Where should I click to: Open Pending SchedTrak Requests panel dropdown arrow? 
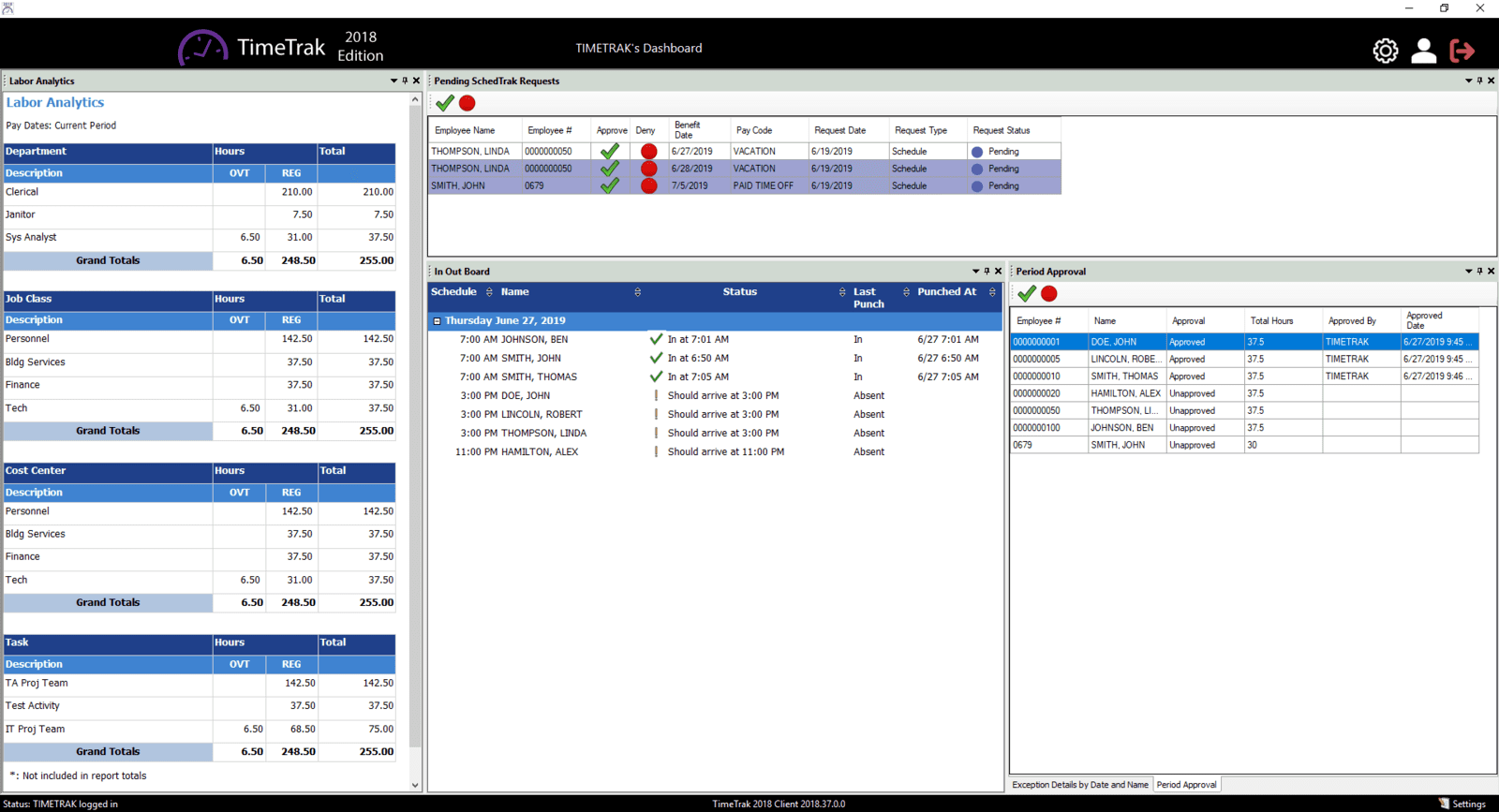click(x=1468, y=81)
